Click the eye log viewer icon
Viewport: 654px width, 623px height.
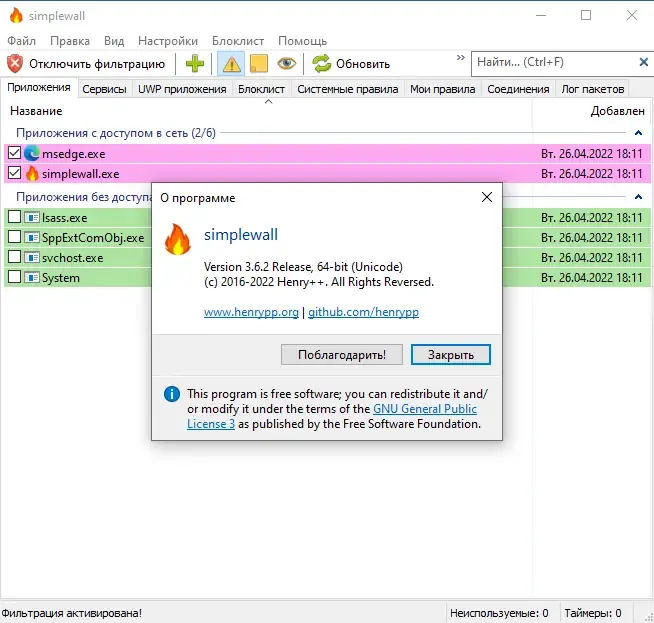(x=287, y=64)
